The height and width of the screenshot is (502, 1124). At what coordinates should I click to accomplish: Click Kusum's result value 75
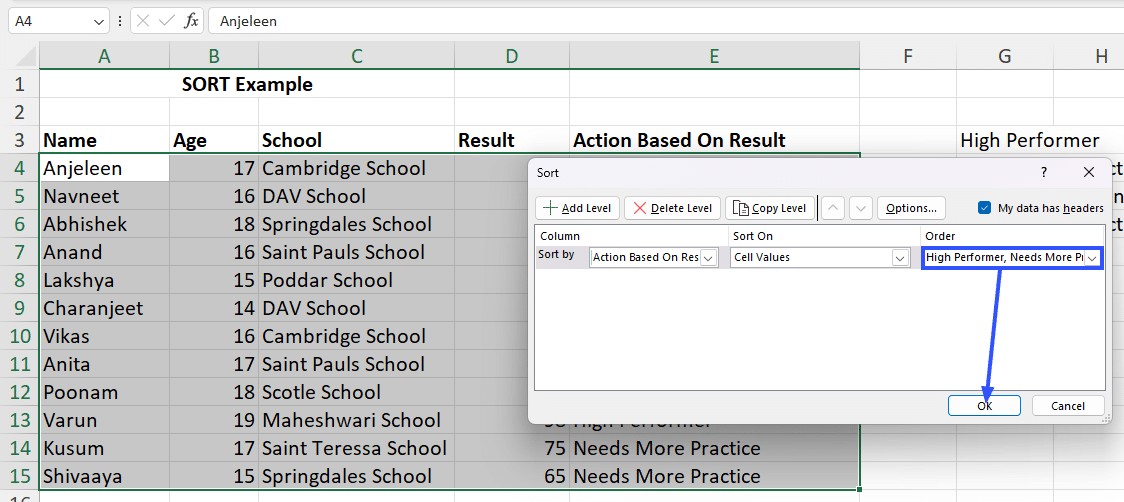[512, 447]
